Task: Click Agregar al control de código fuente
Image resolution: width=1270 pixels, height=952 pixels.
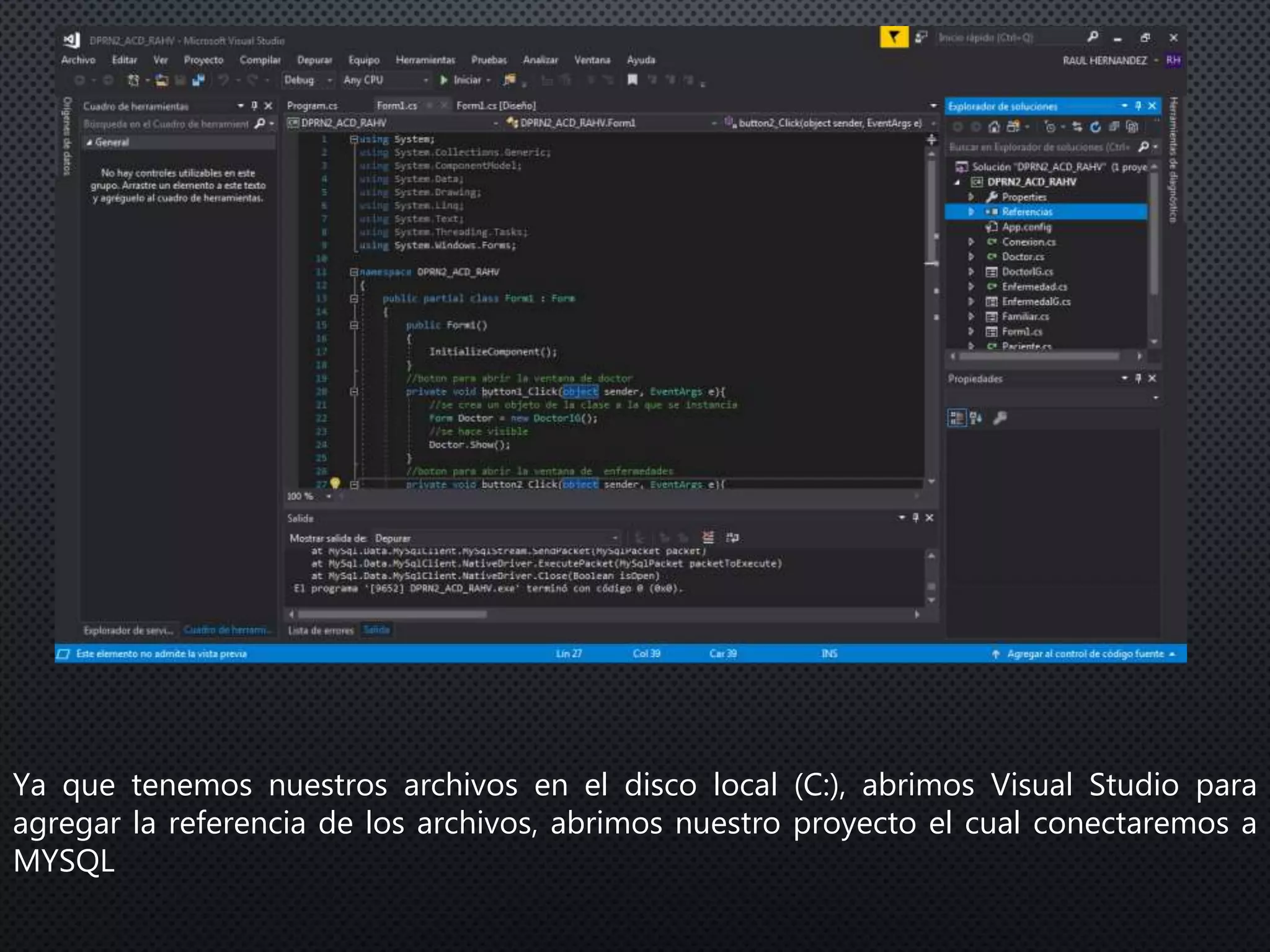Action: 1085,654
